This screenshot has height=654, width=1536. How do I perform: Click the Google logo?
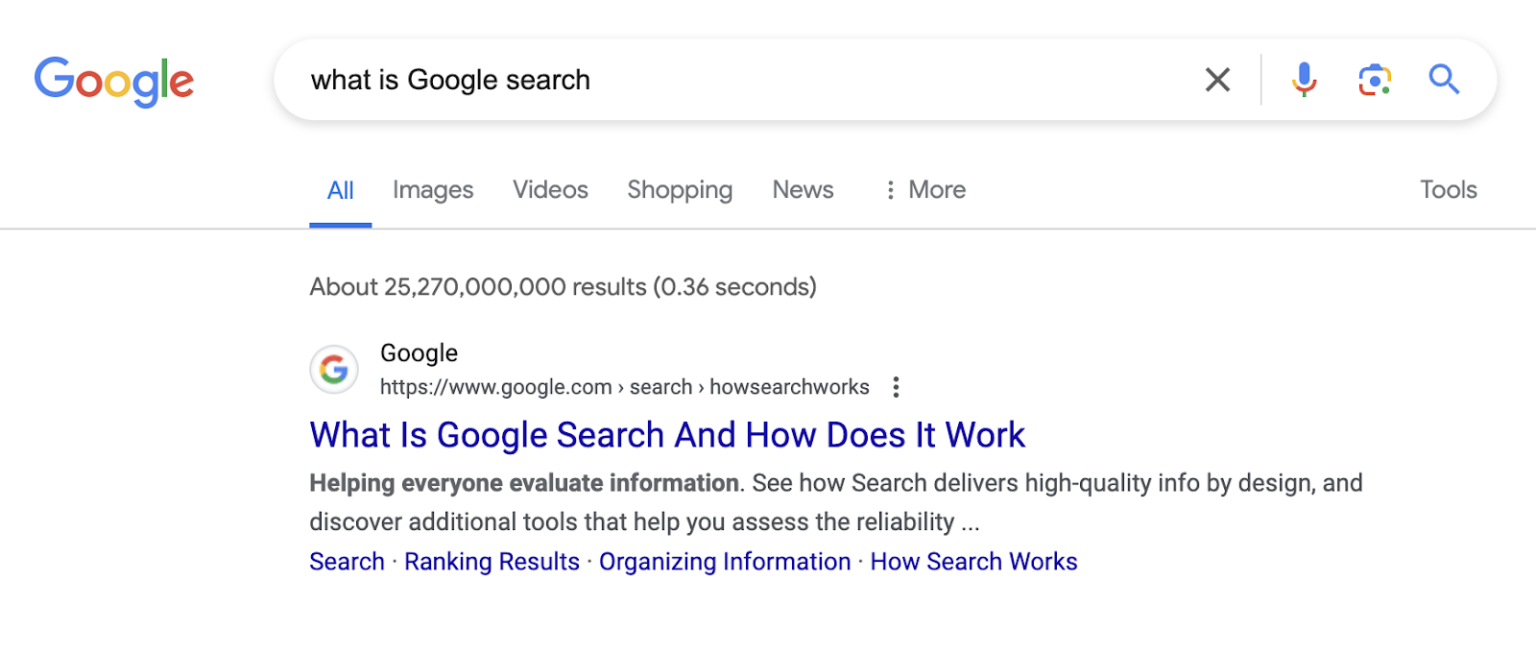(x=114, y=81)
